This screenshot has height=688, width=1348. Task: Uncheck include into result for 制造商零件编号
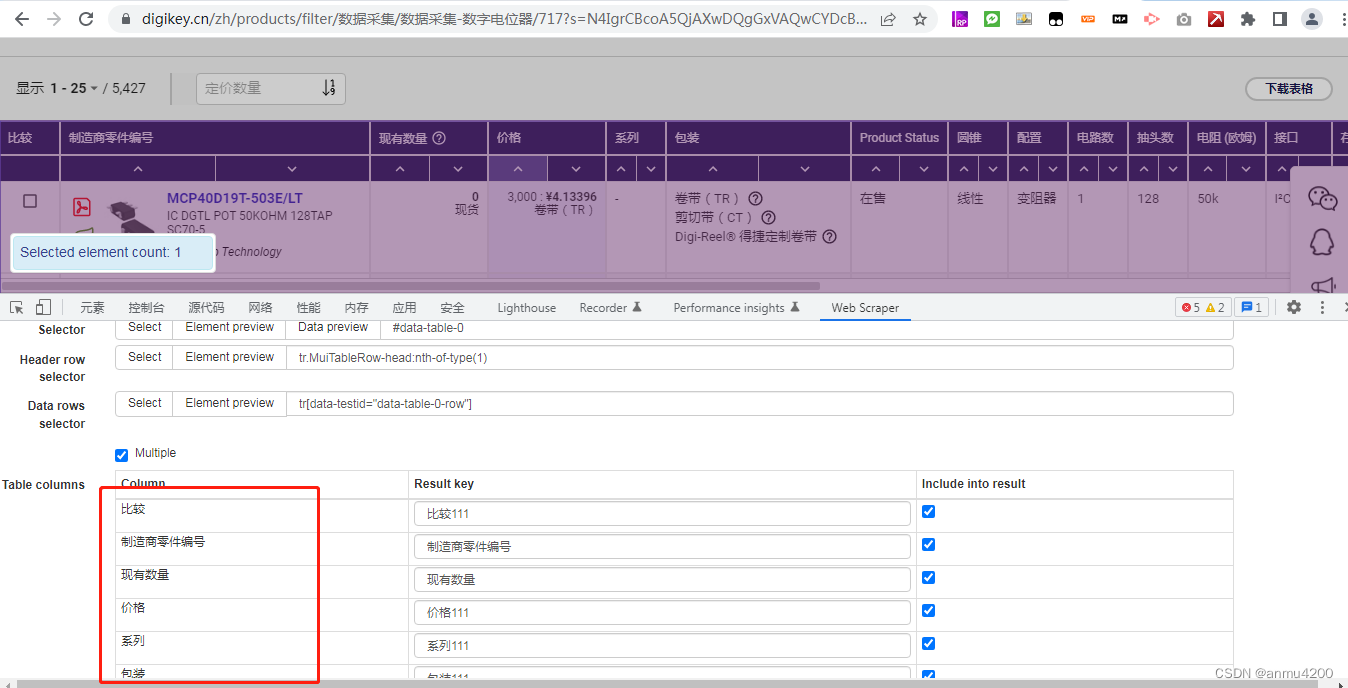928,544
